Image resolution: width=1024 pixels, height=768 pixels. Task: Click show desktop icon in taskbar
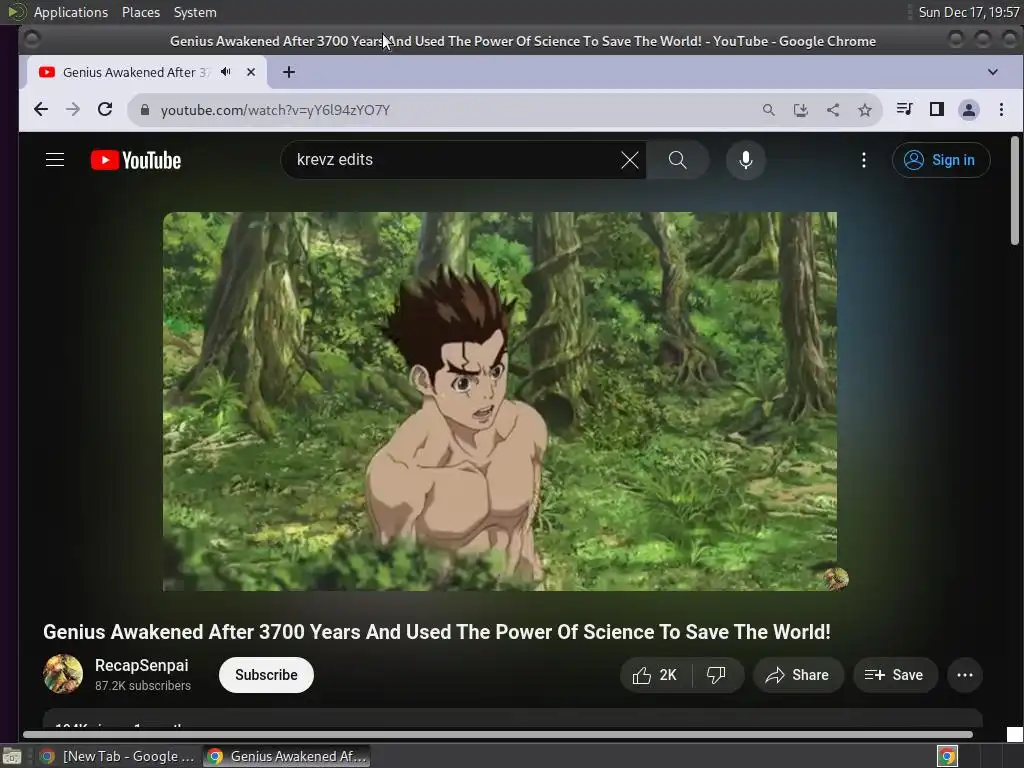coord(12,757)
